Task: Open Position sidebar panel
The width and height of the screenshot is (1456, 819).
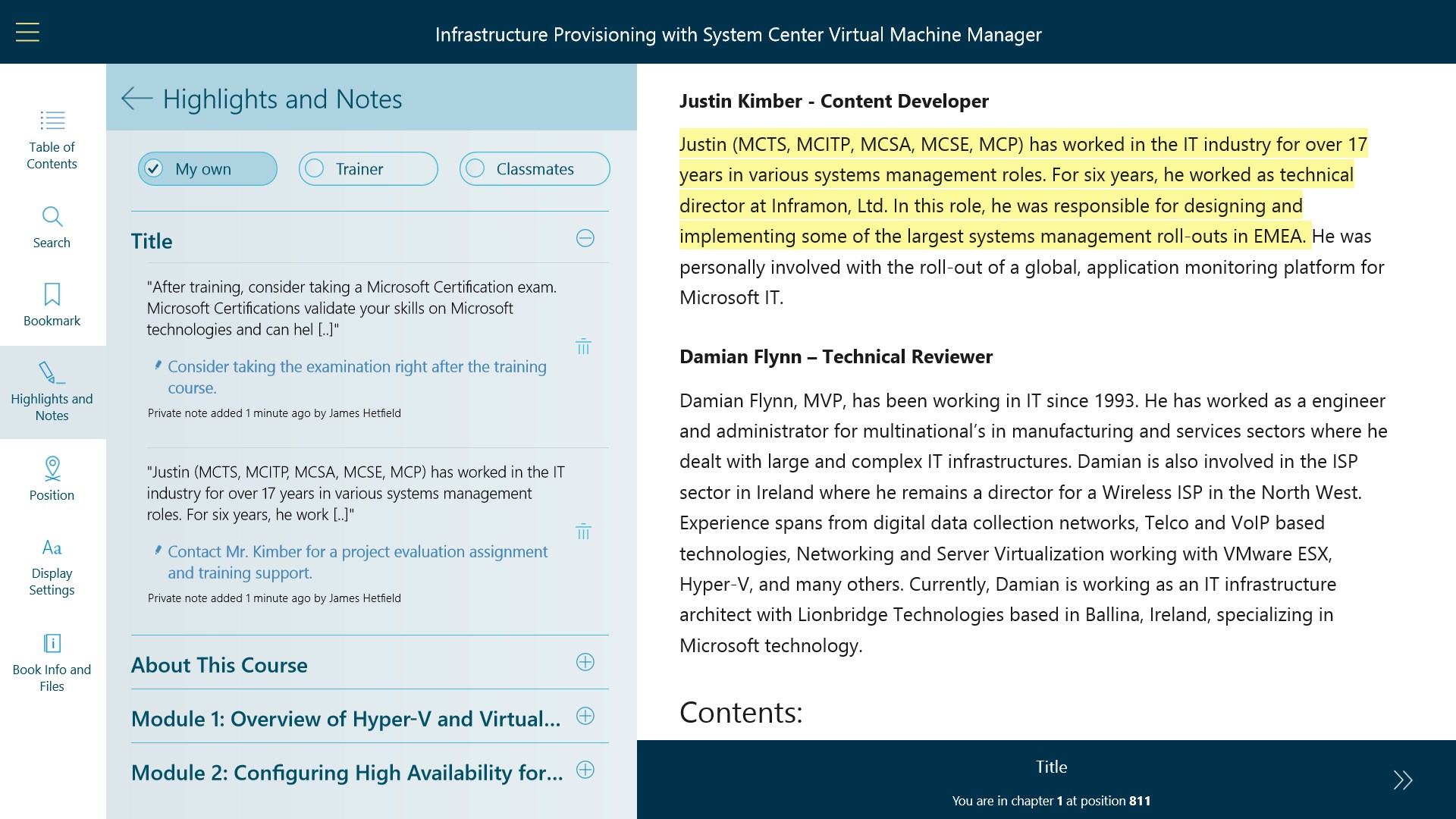Action: pyautogui.click(x=52, y=479)
